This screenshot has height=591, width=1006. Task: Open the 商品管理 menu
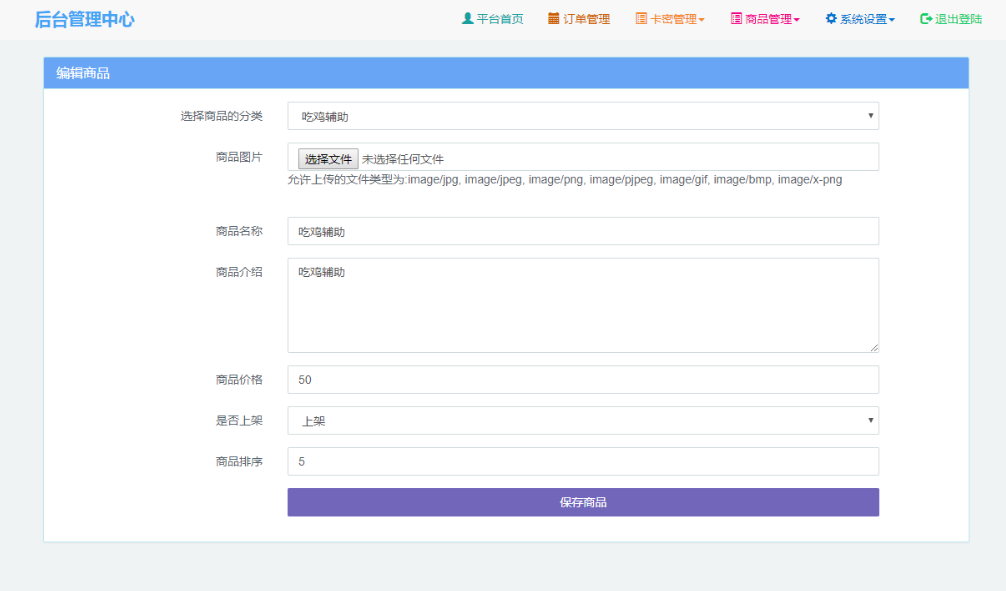pyautogui.click(x=765, y=19)
